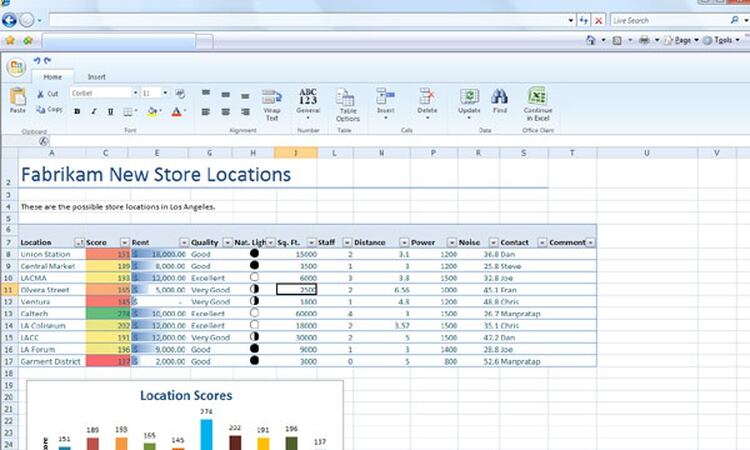
Task: Click the Office button logo
Action: 15,66
